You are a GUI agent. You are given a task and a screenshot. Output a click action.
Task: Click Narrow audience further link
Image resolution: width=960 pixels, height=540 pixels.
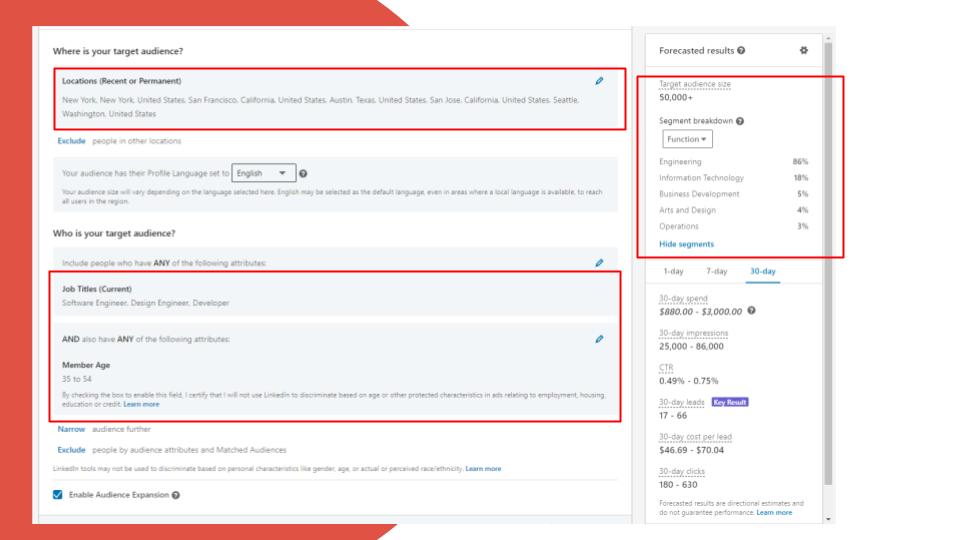pos(73,429)
